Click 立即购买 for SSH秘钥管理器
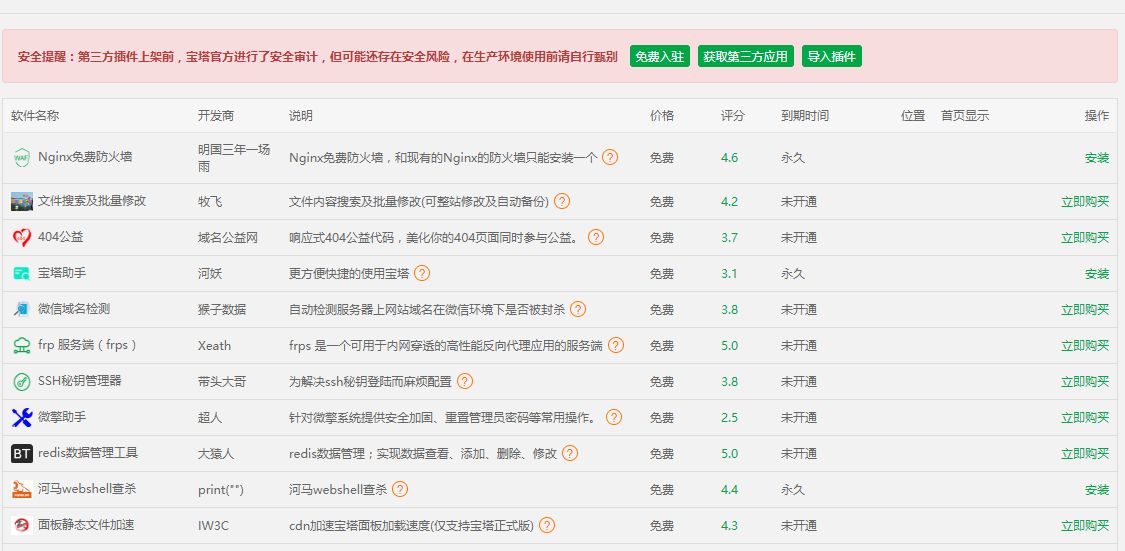1125x551 pixels. 1085,382
